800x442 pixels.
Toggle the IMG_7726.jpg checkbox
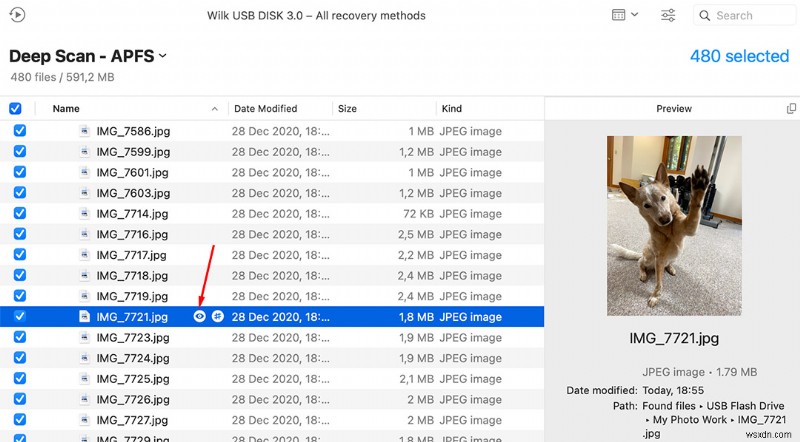[x=20, y=399]
